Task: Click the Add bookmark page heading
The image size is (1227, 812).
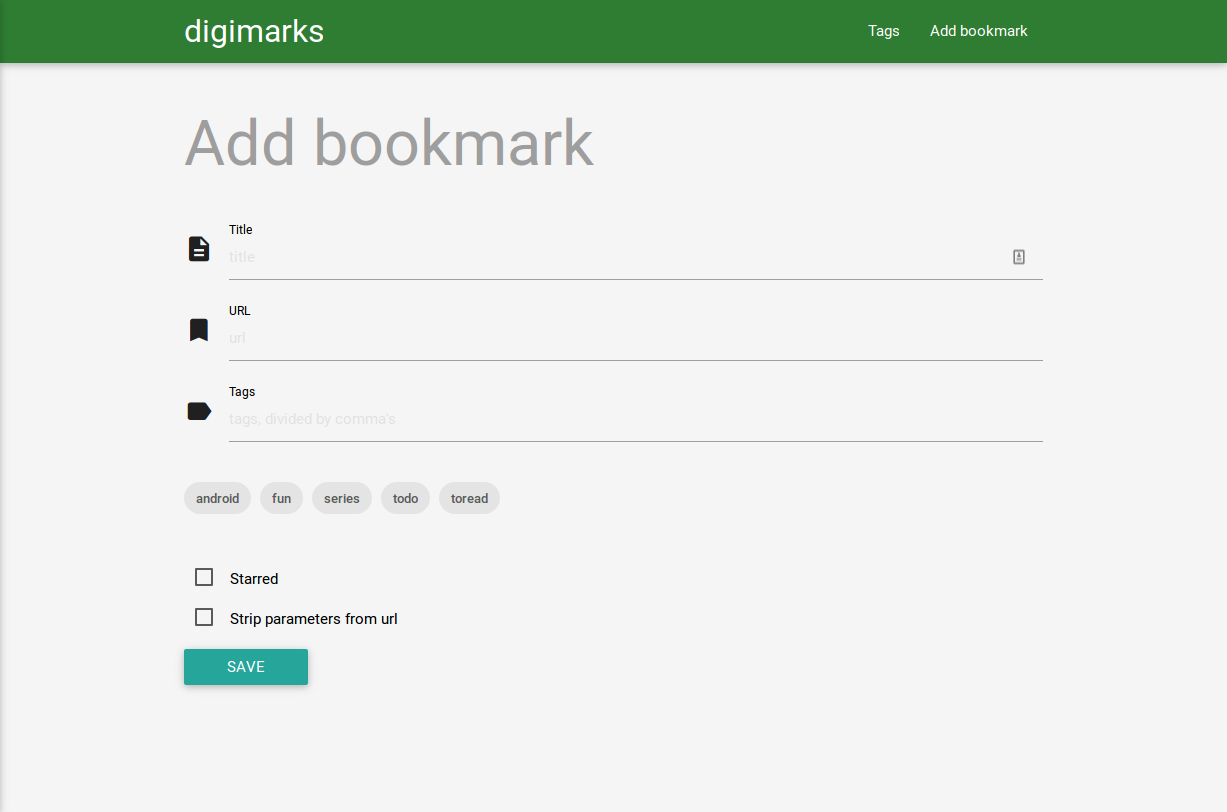Action: [388, 141]
